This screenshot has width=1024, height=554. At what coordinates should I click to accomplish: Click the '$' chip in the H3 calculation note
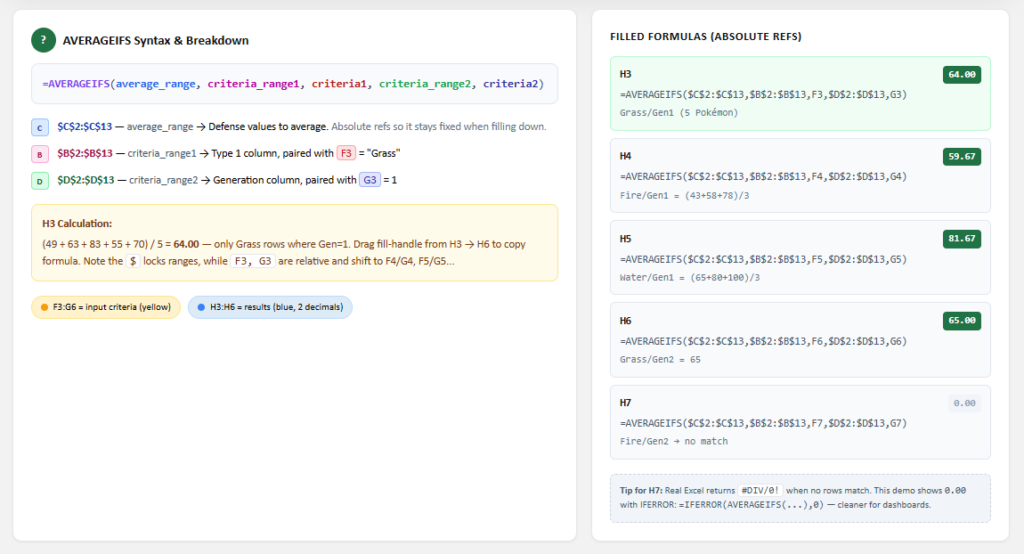(133, 261)
